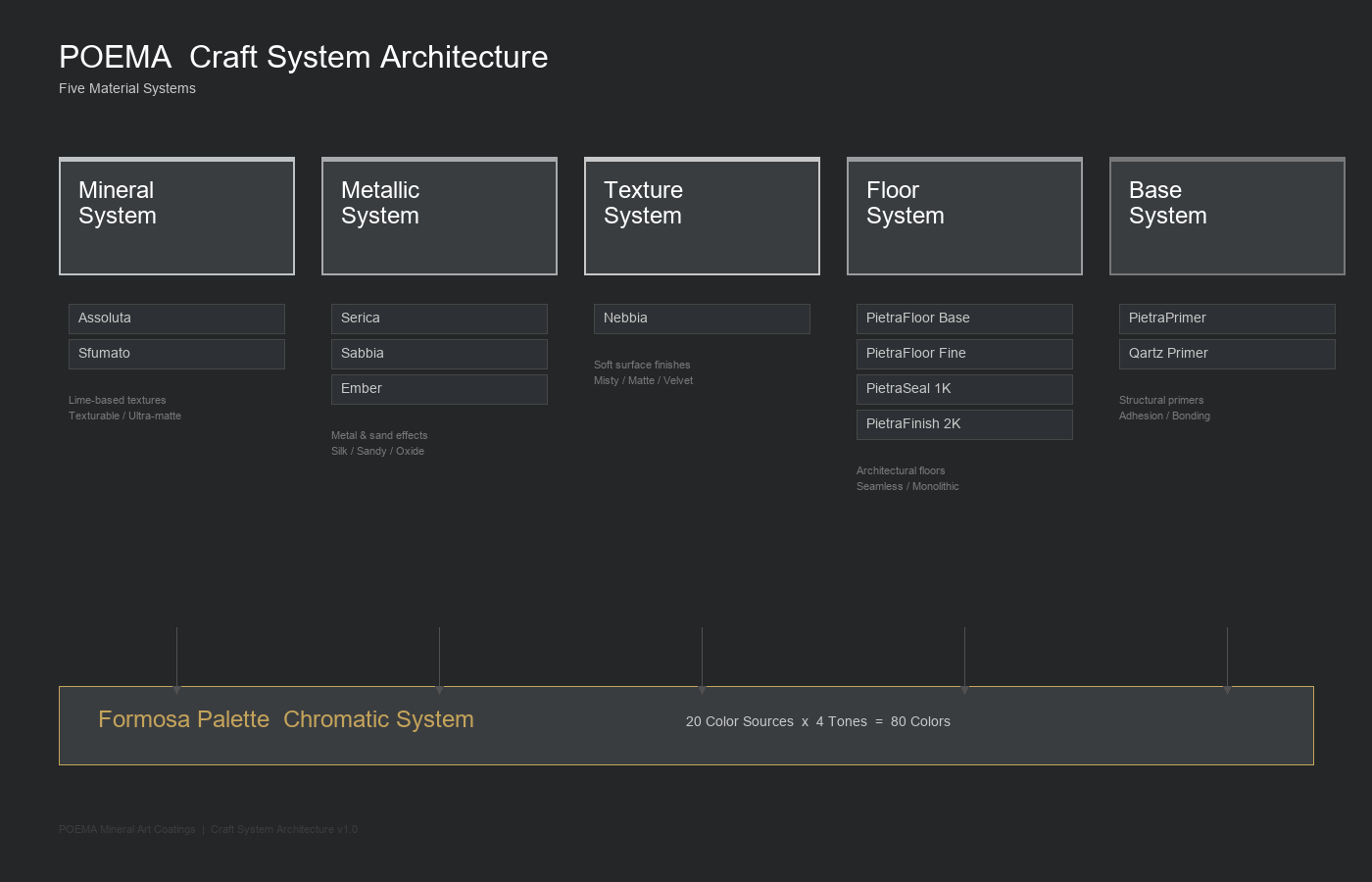Click the 'Craft System Architecture v1.0' footer text
The image size is (1372, 882).
click(284, 829)
